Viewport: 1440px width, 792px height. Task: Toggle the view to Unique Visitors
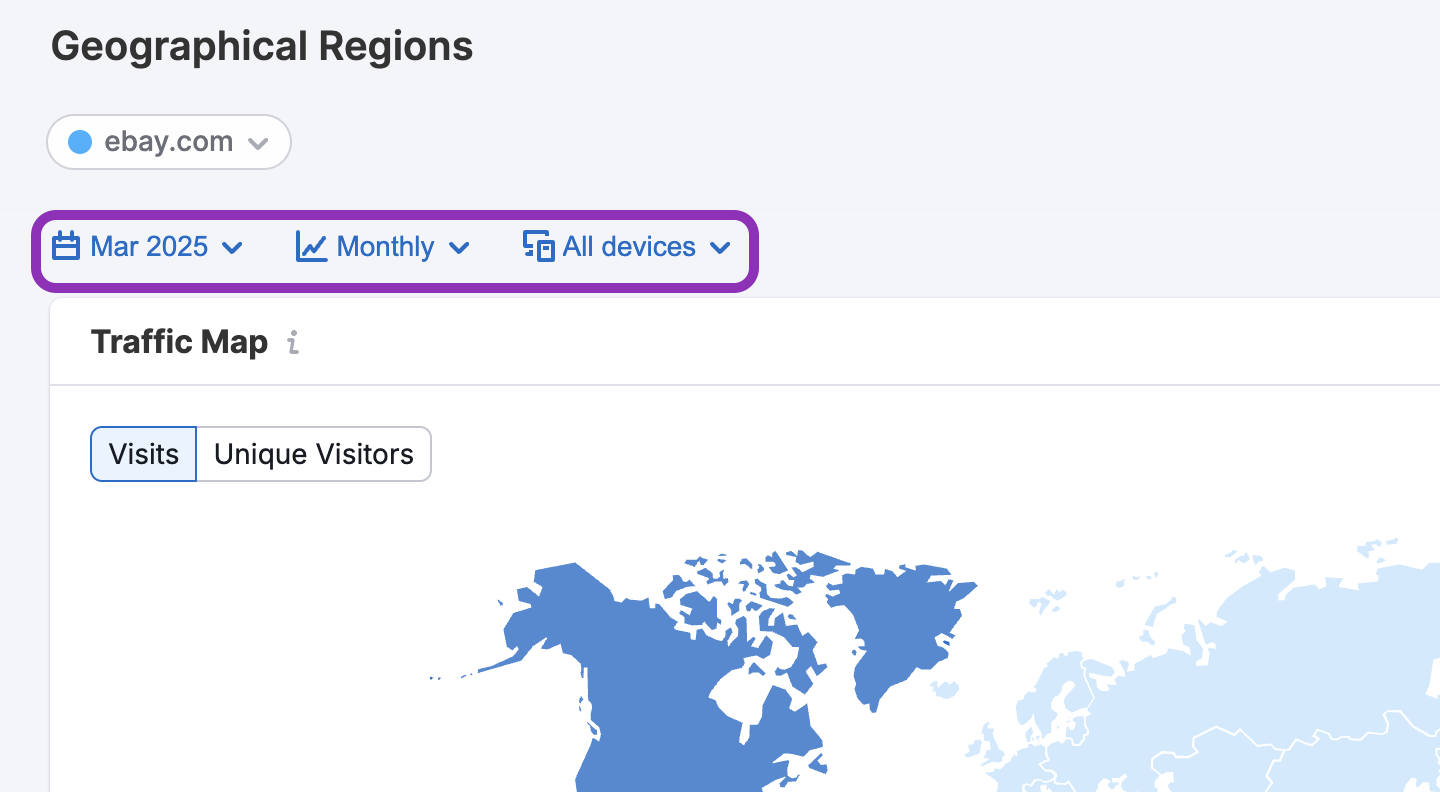coord(313,454)
